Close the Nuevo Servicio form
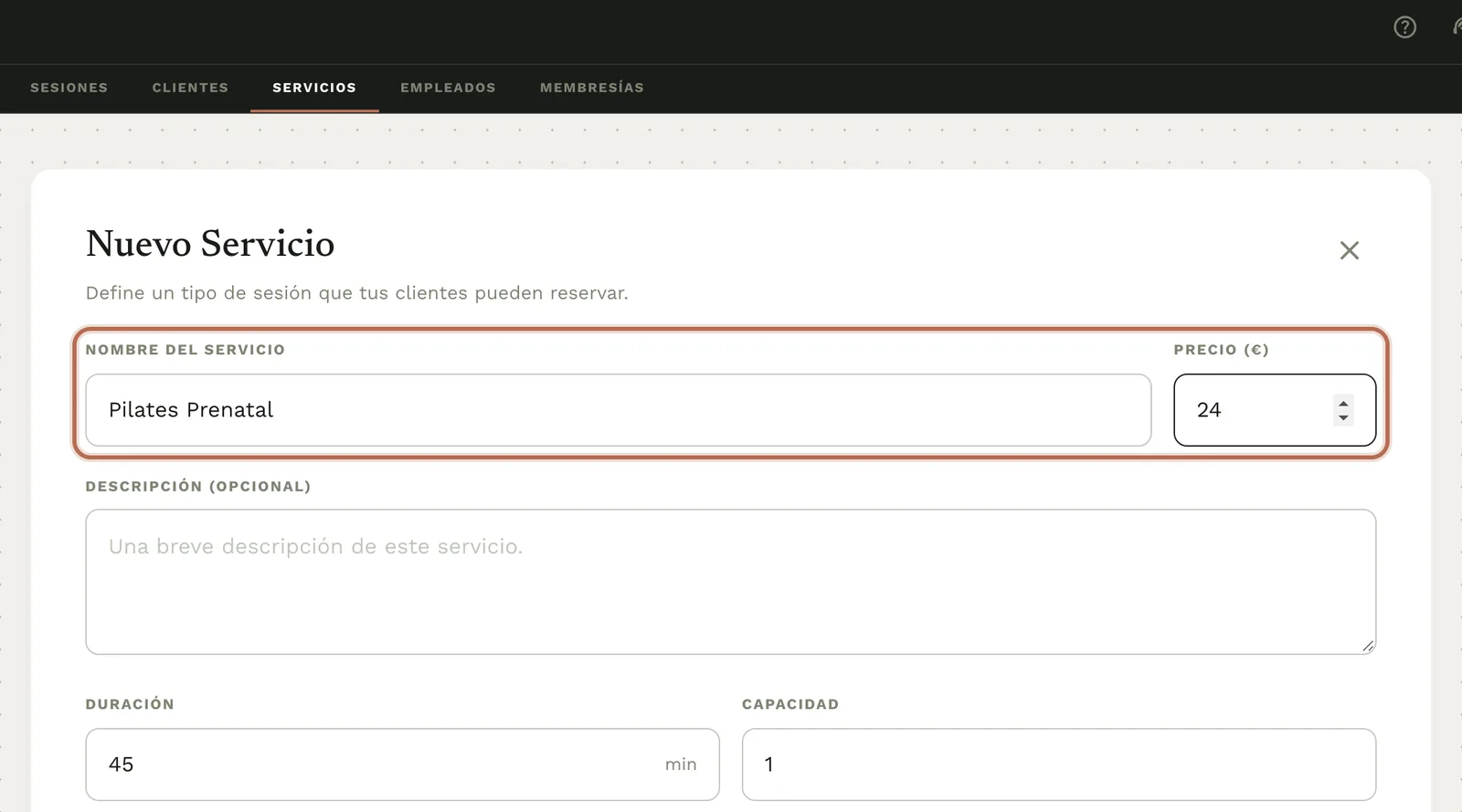This screenshot has width=1462, height=812. coord(1349,250)
